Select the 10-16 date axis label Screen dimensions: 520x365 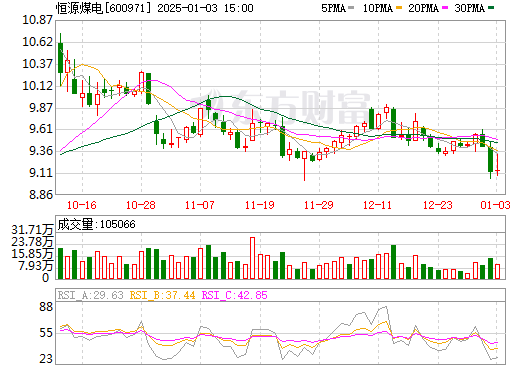pyautogui.click(x=82, y=205)
